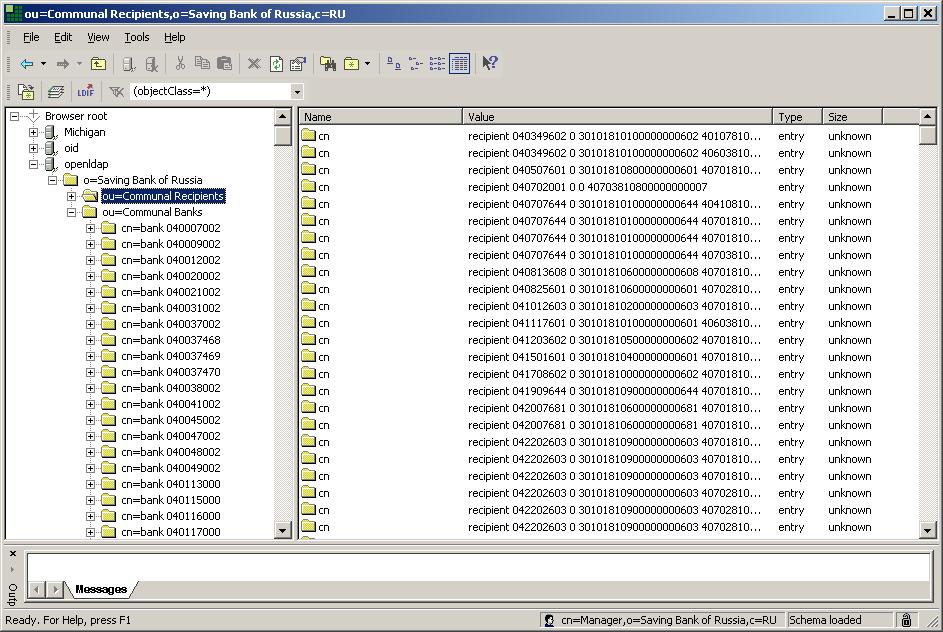Open the File menu
This screenshot has width=943, height=632.
click(x=31, y=37)
